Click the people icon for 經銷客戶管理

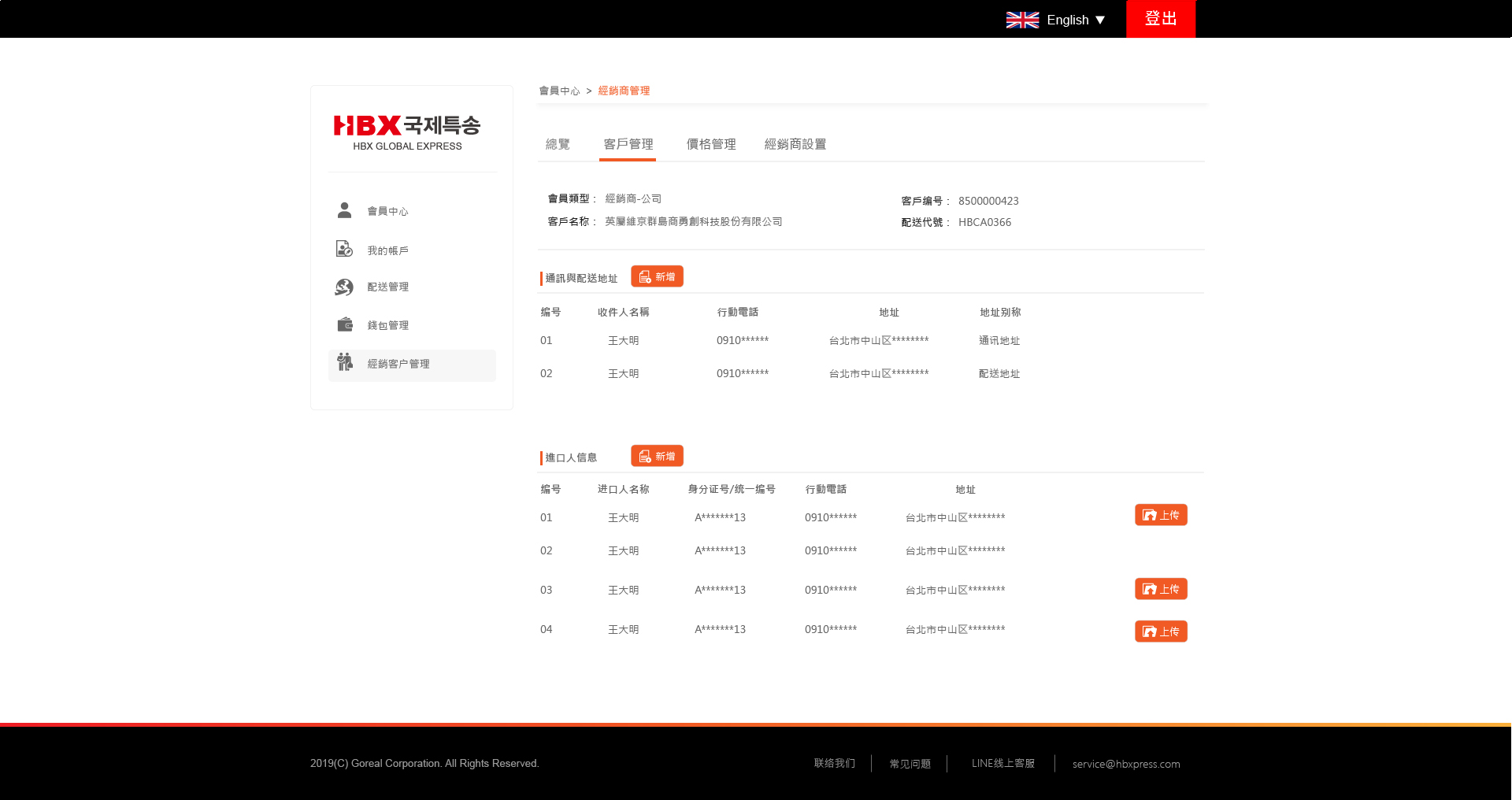[x=345, y=362]
